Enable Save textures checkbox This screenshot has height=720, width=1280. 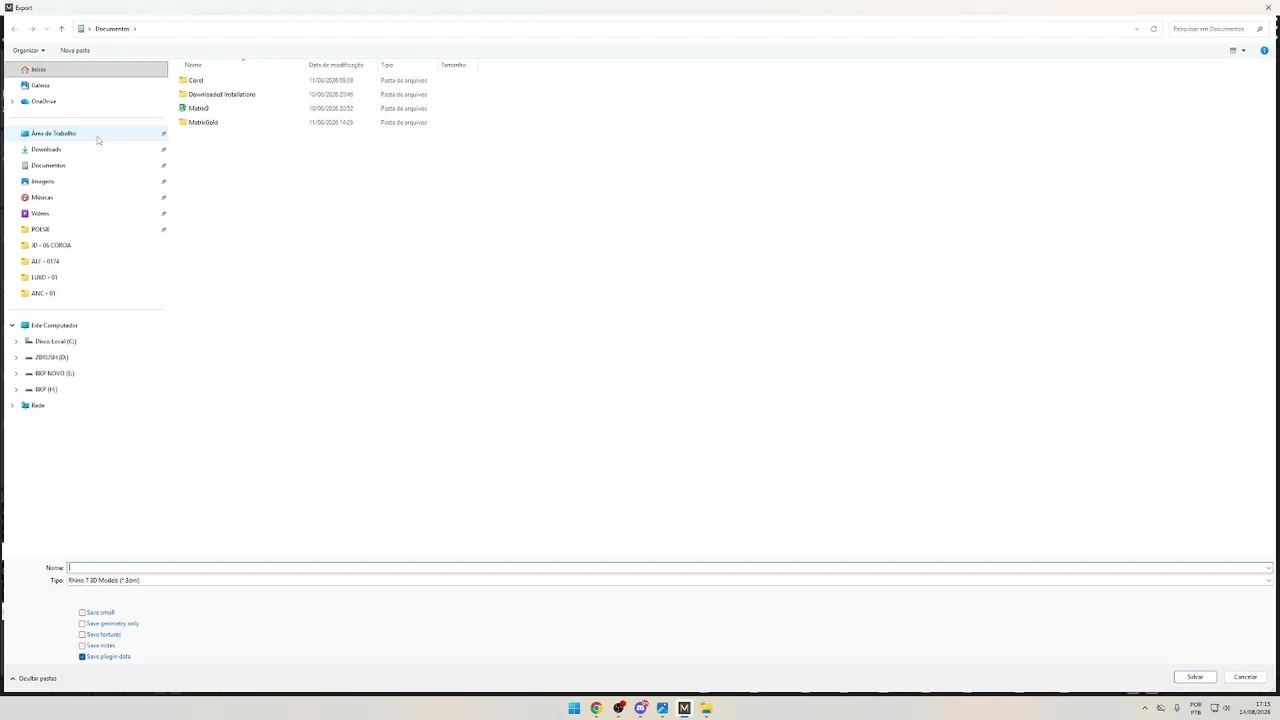82,634
